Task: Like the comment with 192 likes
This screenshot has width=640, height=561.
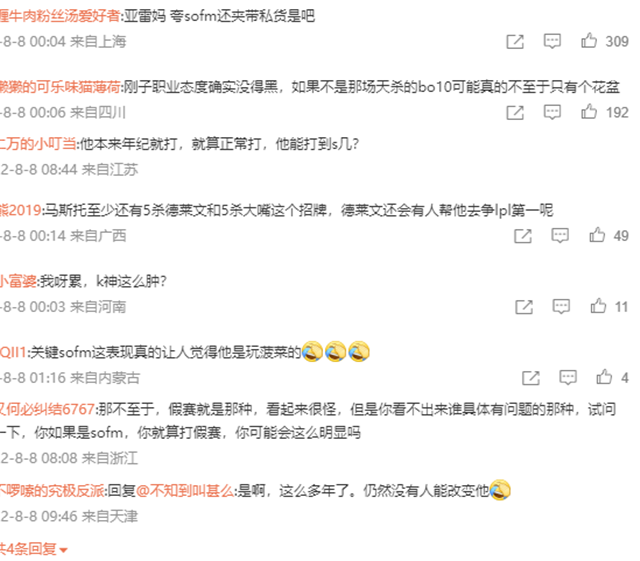Action: click(x=589, y=112)
